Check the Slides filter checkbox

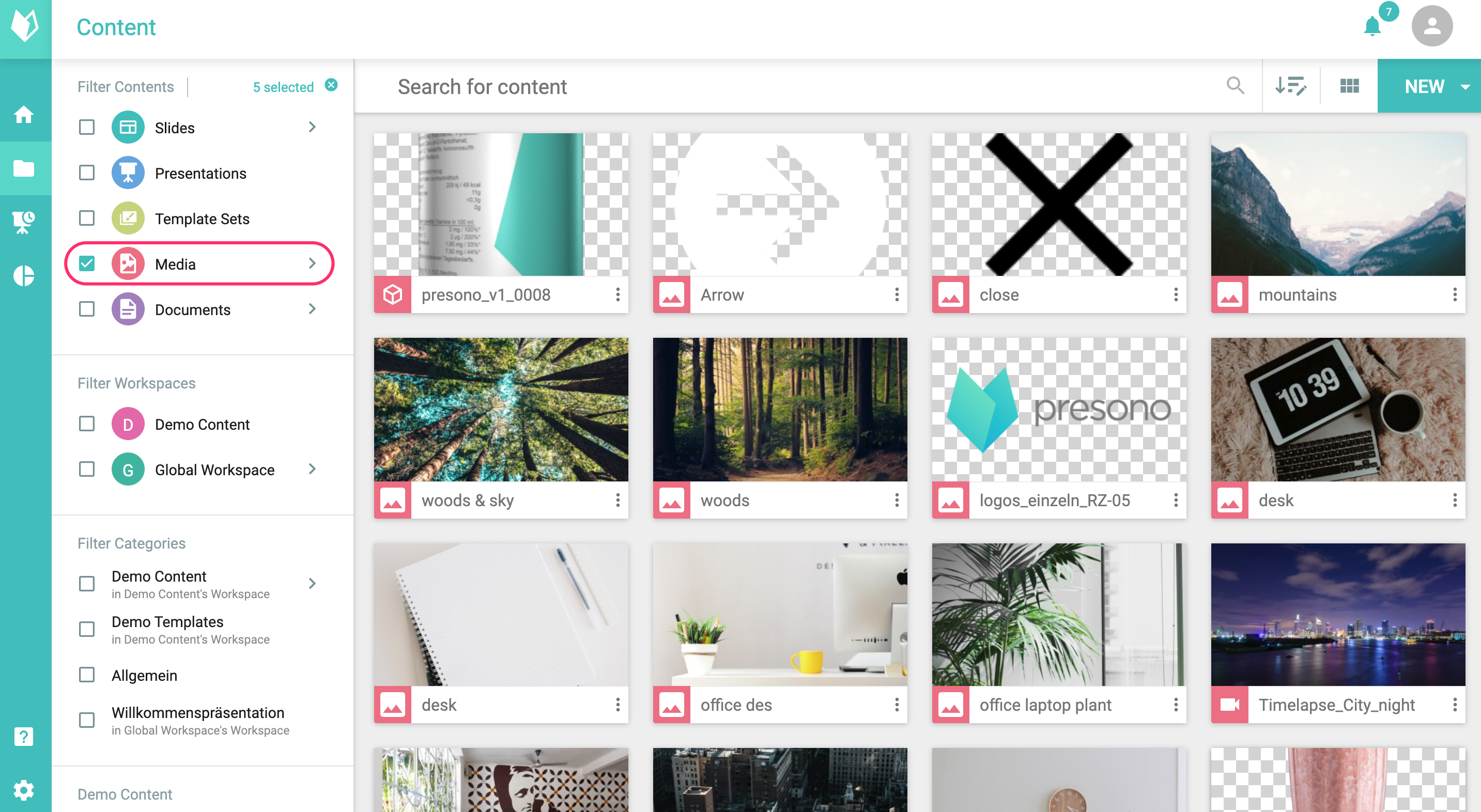pos(87,127)
